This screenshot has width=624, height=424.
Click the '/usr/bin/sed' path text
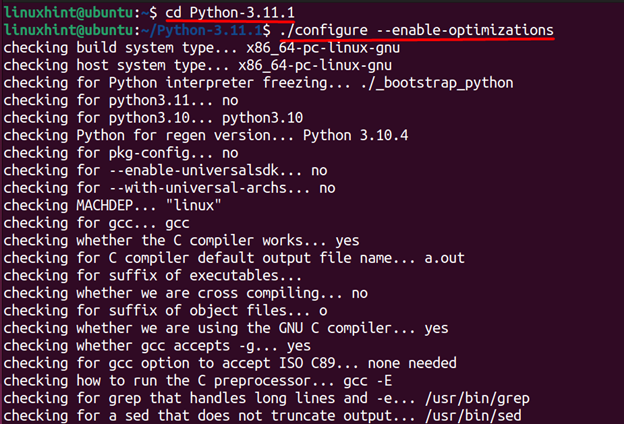coord(473,416)
